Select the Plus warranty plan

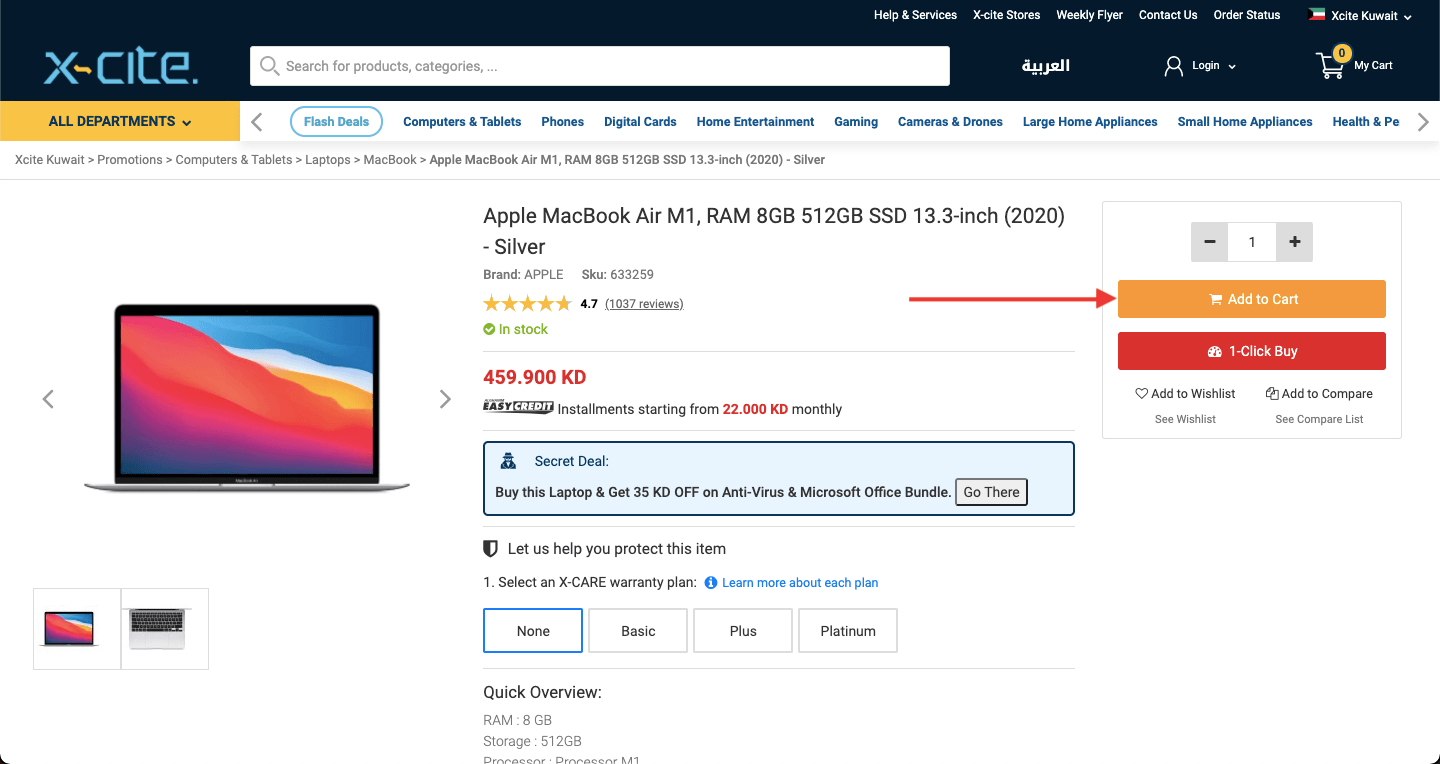click(x=742, y=630)
